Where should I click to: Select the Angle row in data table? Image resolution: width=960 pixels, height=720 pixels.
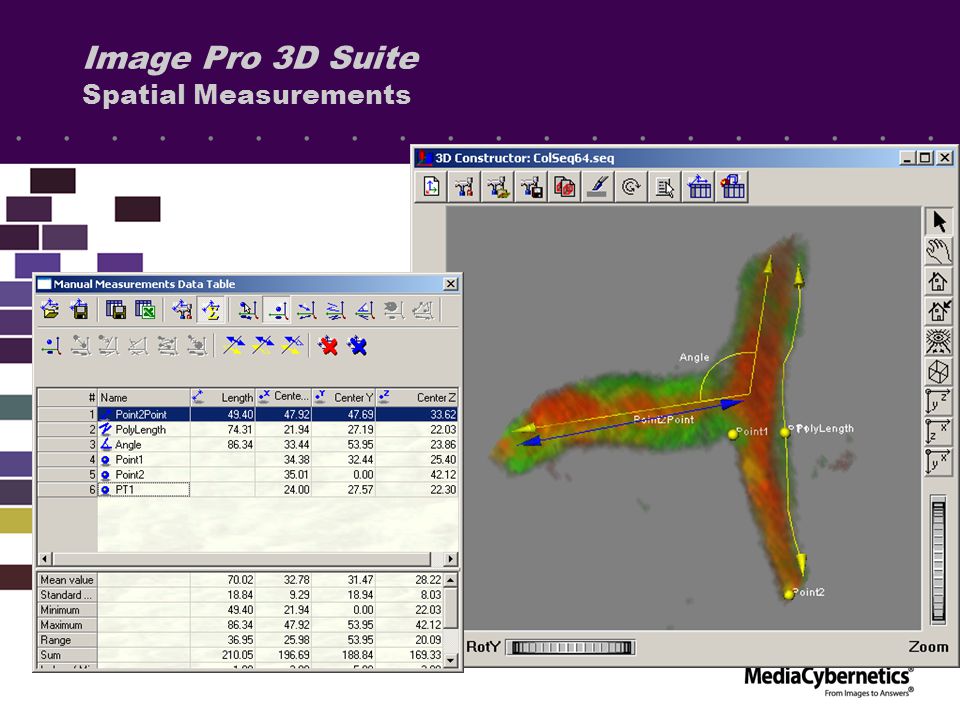pyautogui.click(x=247, y=444)
